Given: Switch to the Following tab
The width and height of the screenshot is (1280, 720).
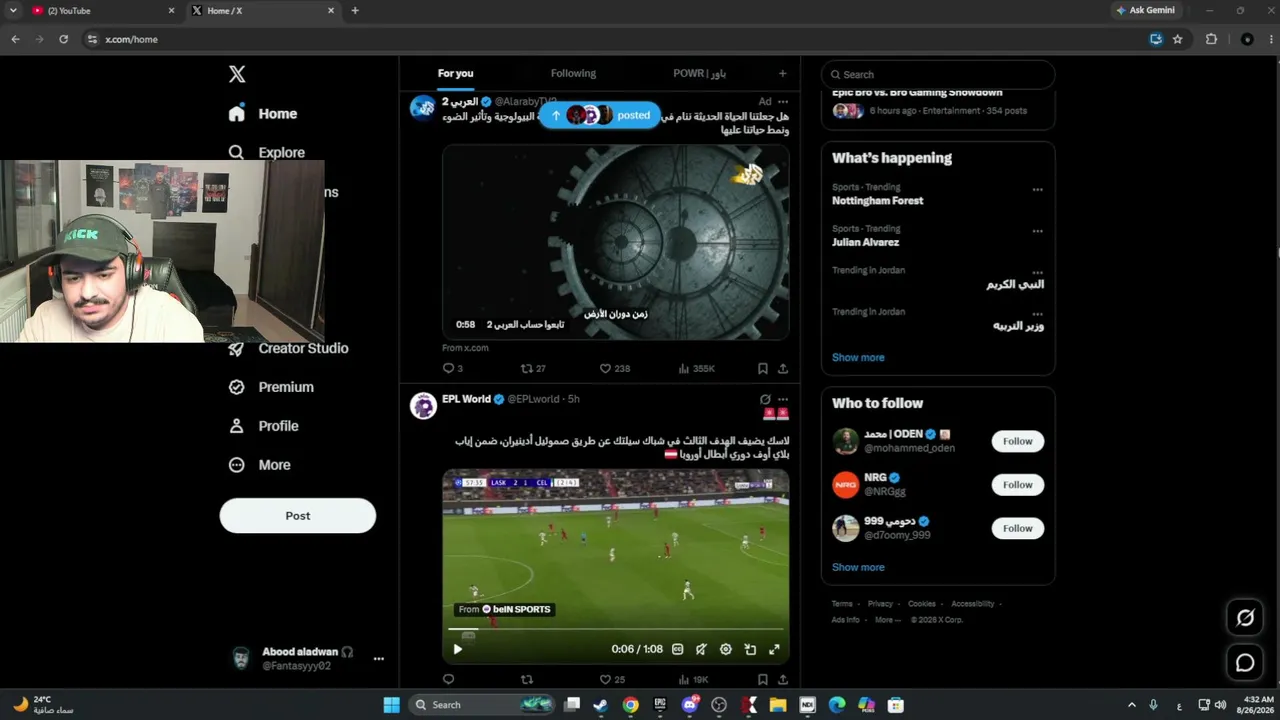Looking at the screenshot, I should 573,73.
